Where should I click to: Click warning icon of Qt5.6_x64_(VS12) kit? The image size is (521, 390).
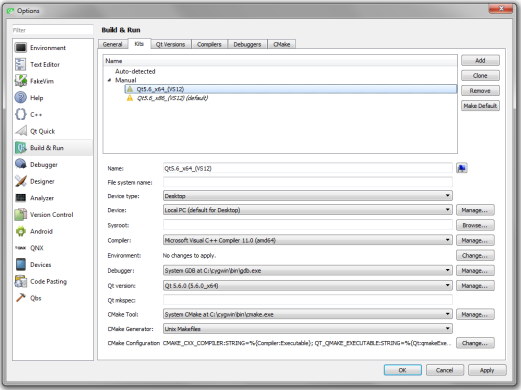pos(130,89)
